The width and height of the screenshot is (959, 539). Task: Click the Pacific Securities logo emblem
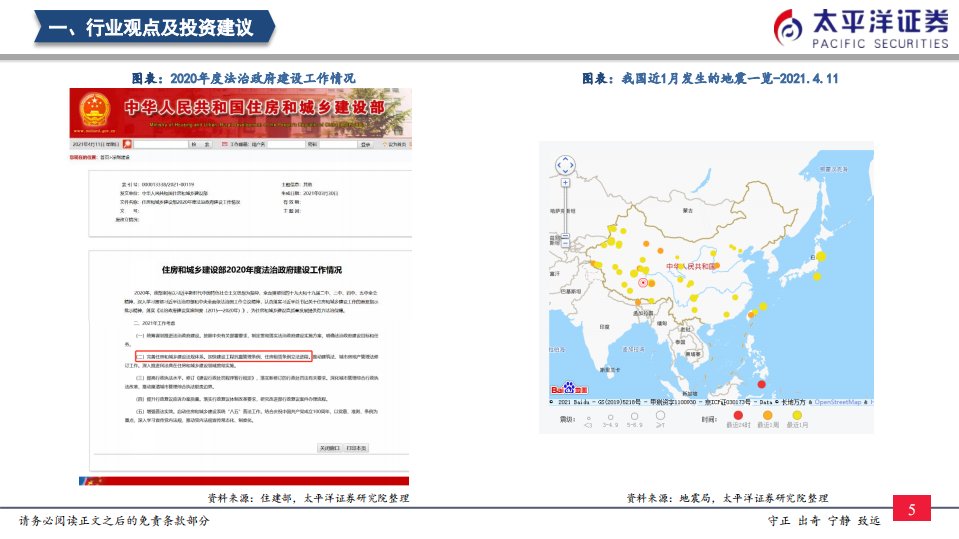click(x=788, y=28)
